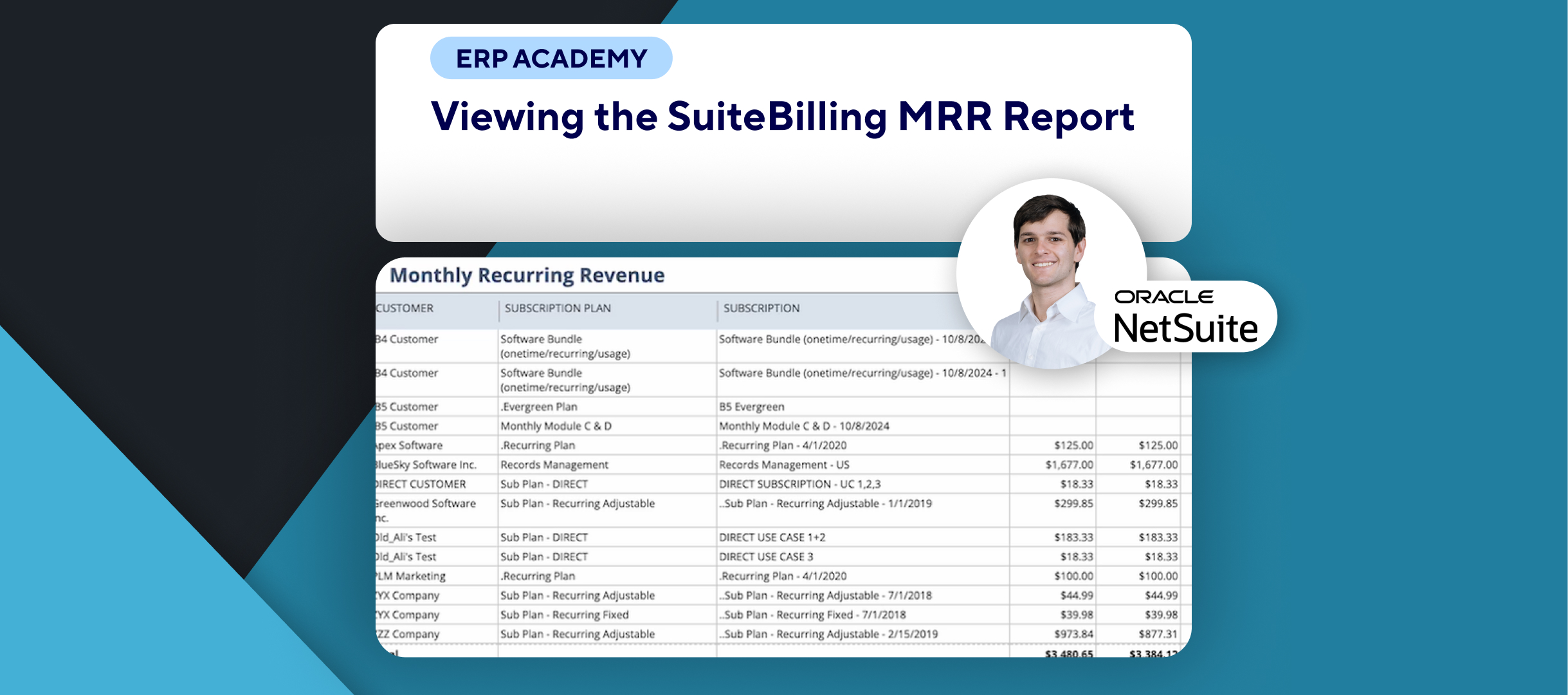This screenshot has width=1568, height=695.
Task: Click the CUSTOMER column header
Action: click(x=405, y=308)
